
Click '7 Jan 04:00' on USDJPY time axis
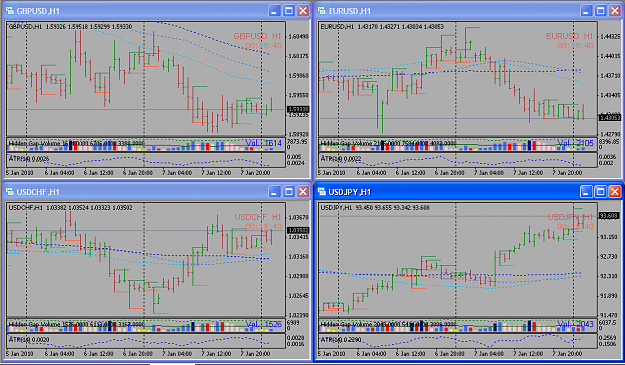point(489,354)
